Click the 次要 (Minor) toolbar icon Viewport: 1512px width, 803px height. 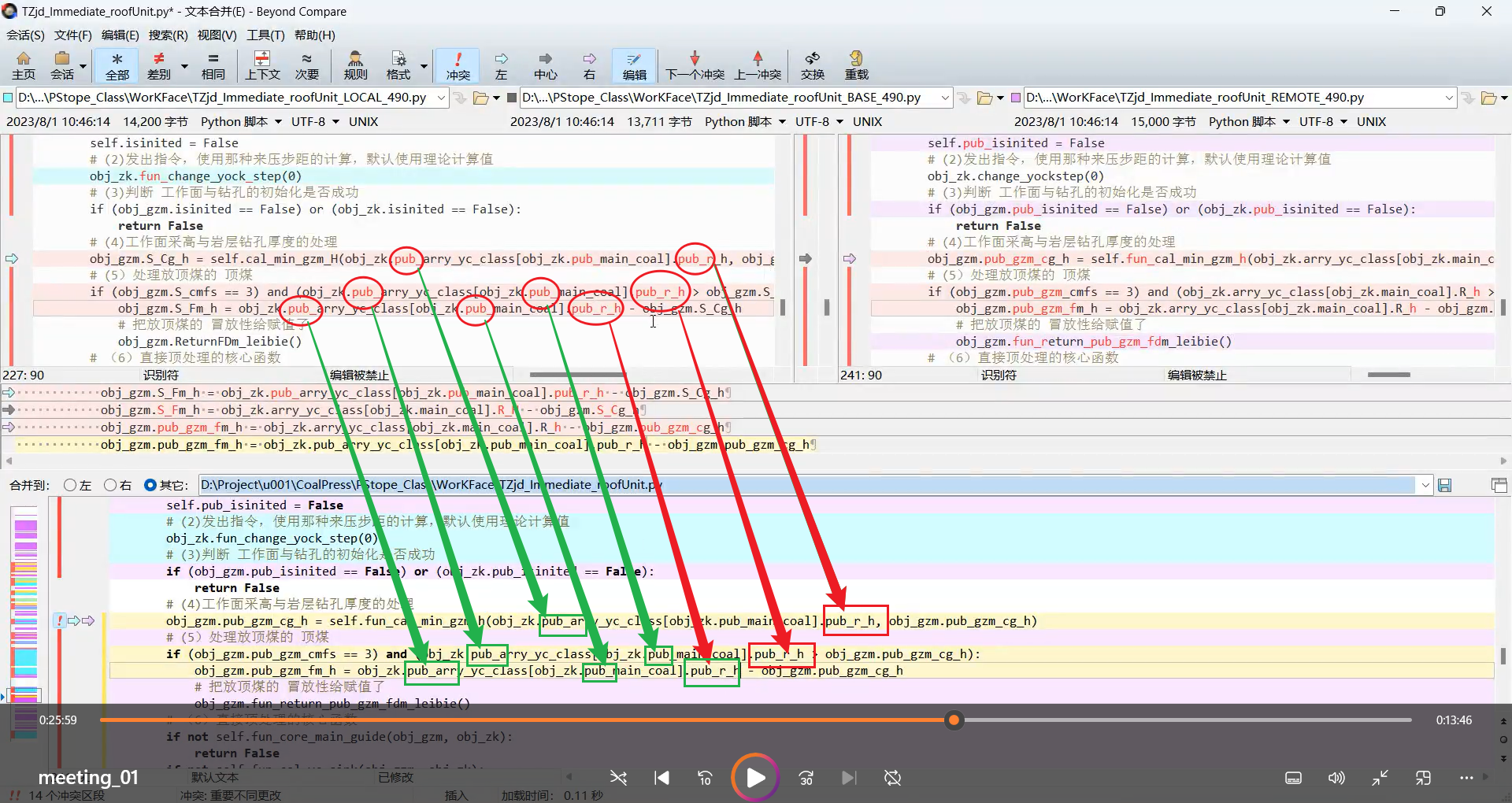306,65
